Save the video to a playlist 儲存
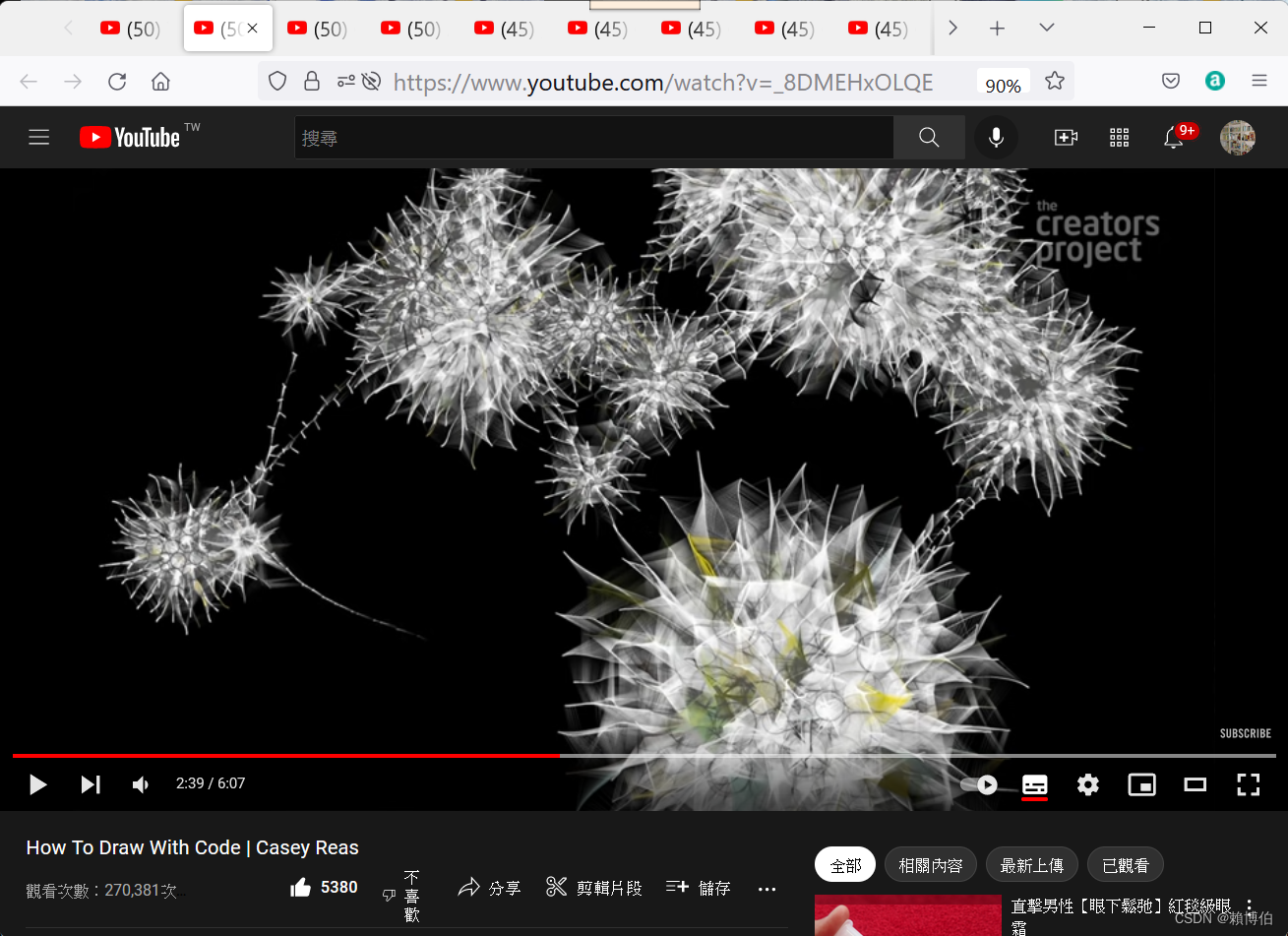Screen dimensions: 1288x936 pyautogui.click(x=699, y=888)
